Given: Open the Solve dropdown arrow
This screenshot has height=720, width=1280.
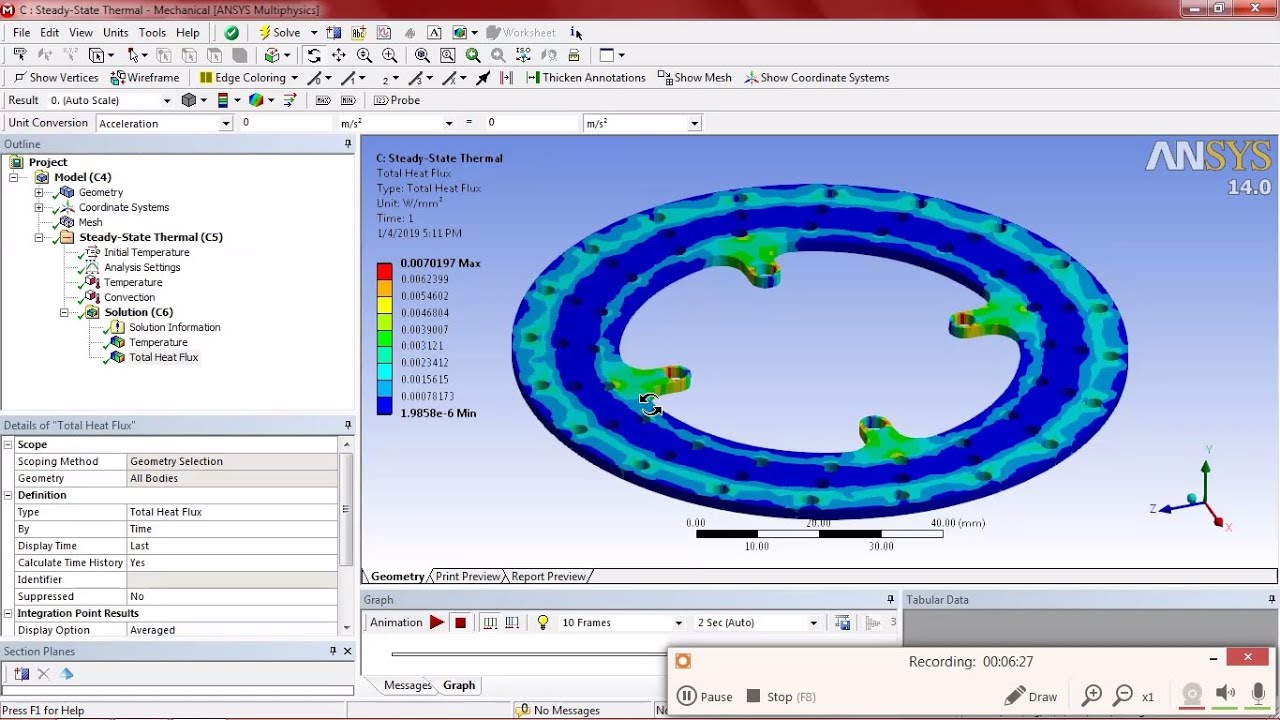Looking at the screenshot, I should [313, 33].
